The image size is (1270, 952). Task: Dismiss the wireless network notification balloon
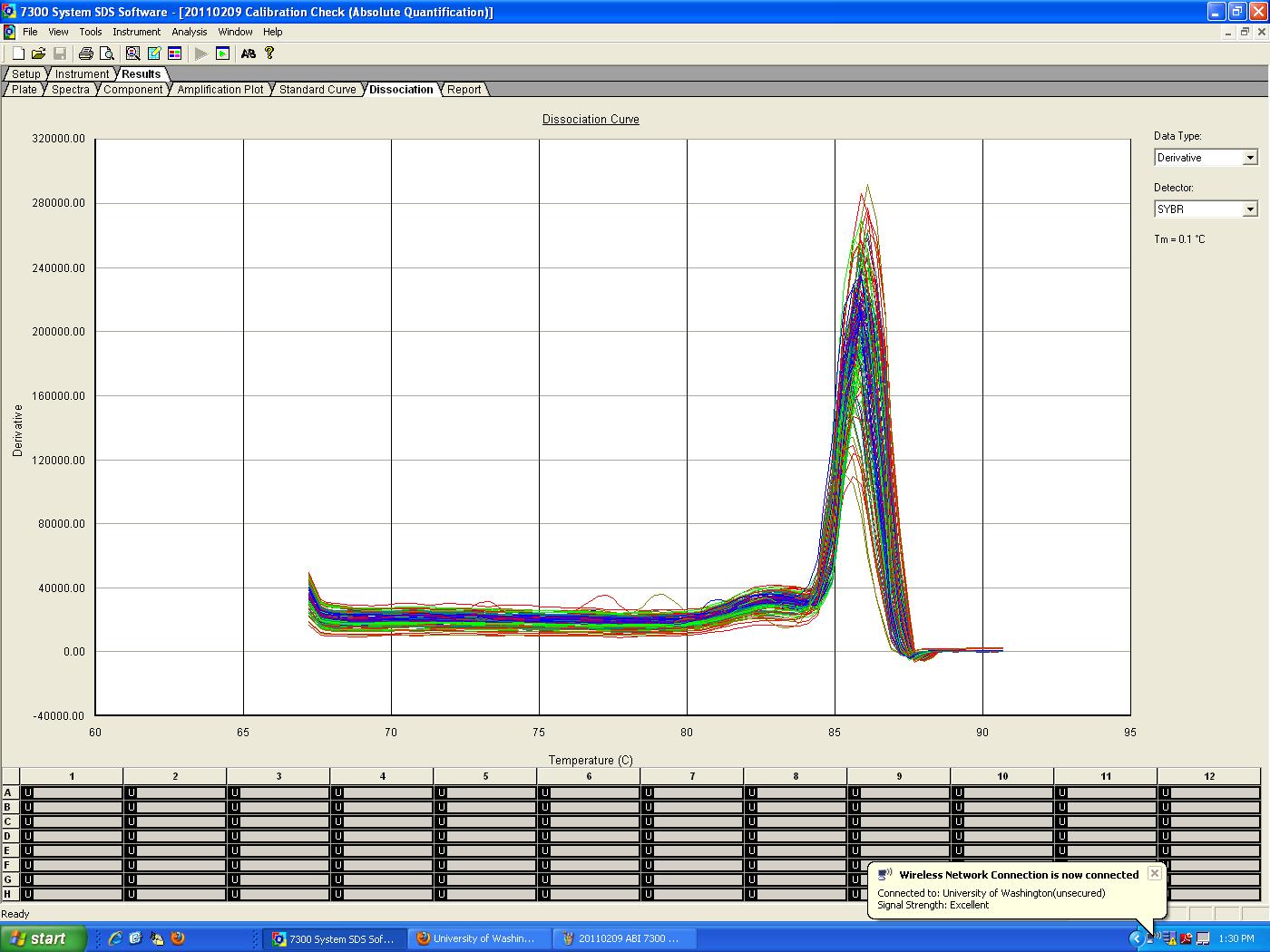pyautogui.click(x=1154, y=873)
